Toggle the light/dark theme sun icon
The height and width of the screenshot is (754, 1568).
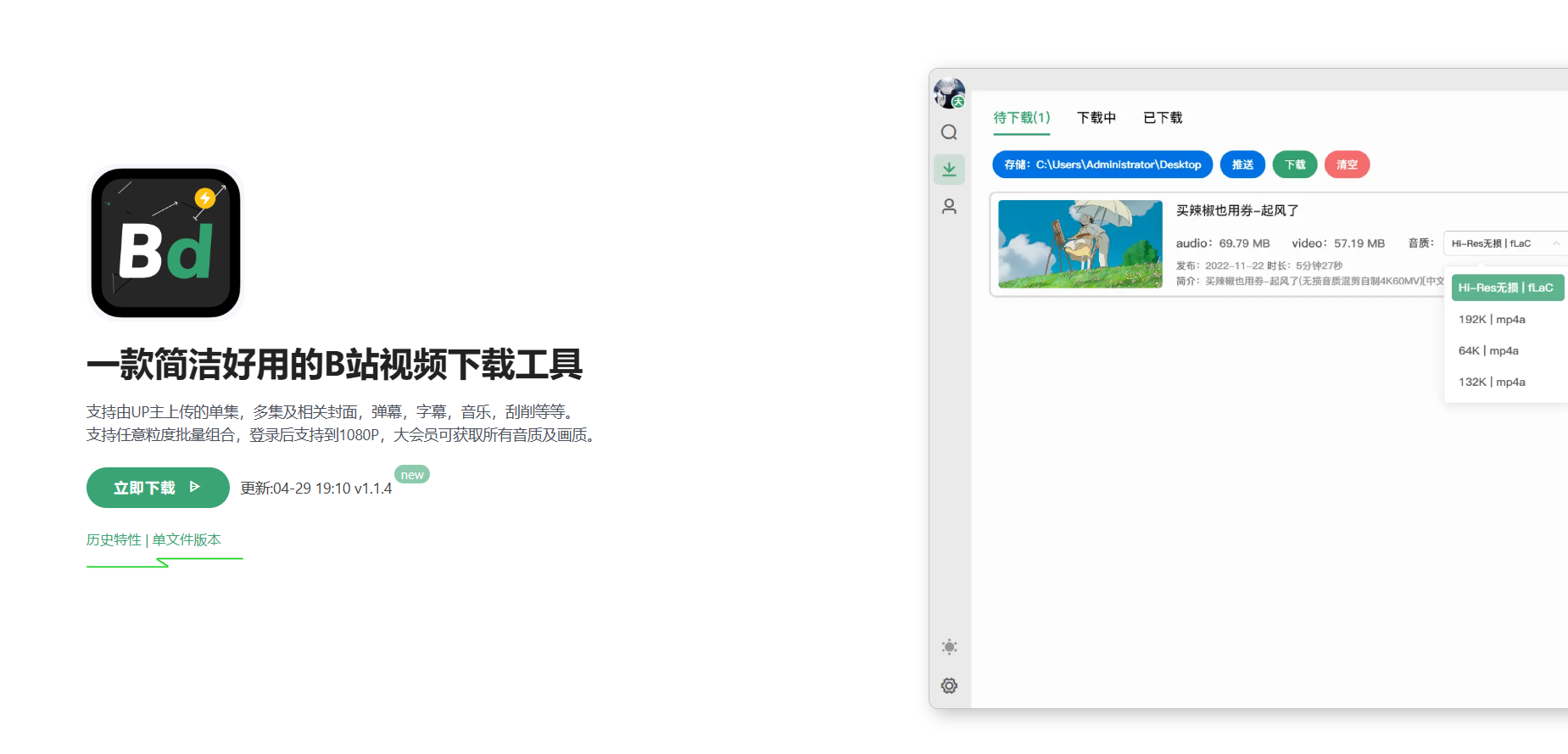click(x=949, y=647)
